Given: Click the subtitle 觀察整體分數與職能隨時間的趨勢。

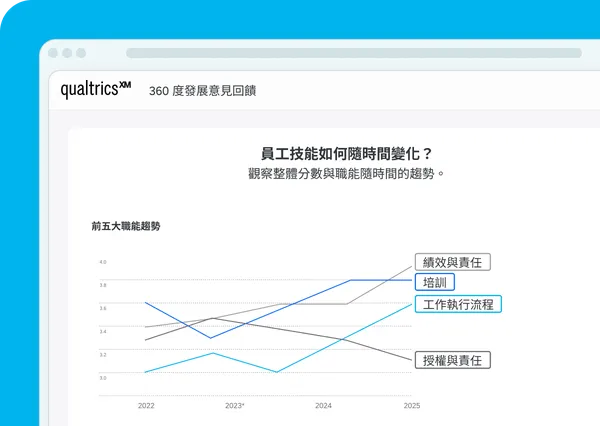Looking at the screenshot, I should (346, 174).
